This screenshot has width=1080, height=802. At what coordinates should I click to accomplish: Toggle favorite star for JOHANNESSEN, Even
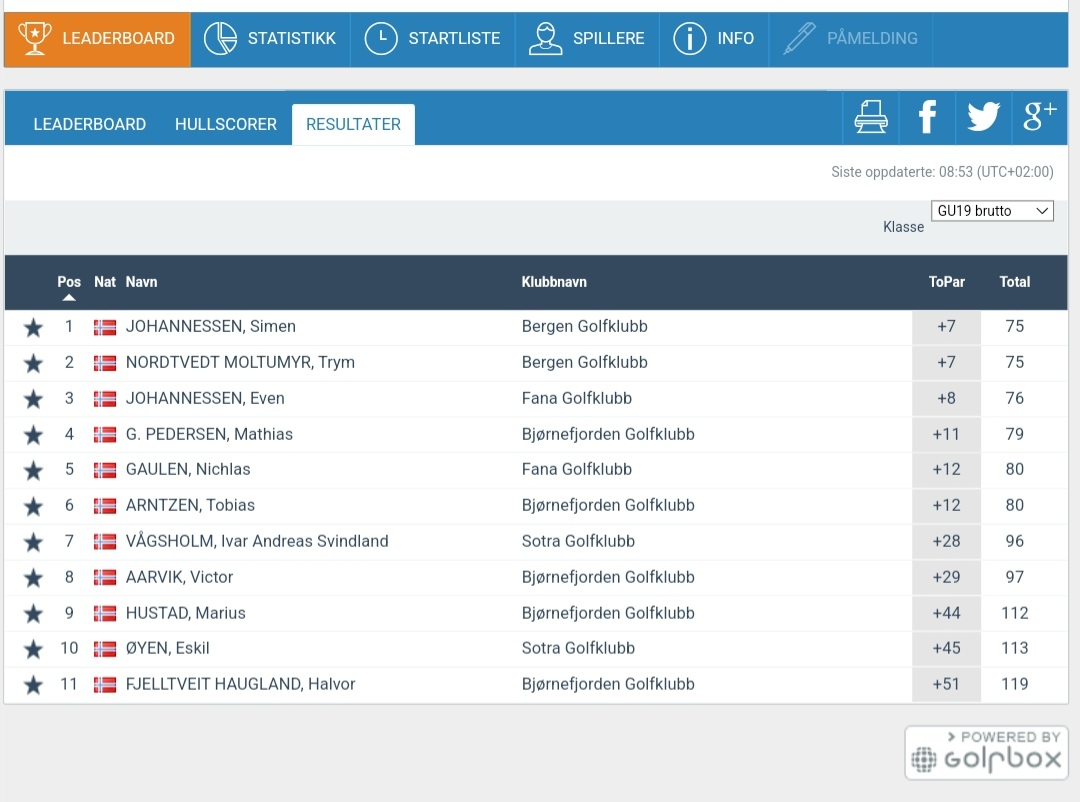click(x=33, y=399)
